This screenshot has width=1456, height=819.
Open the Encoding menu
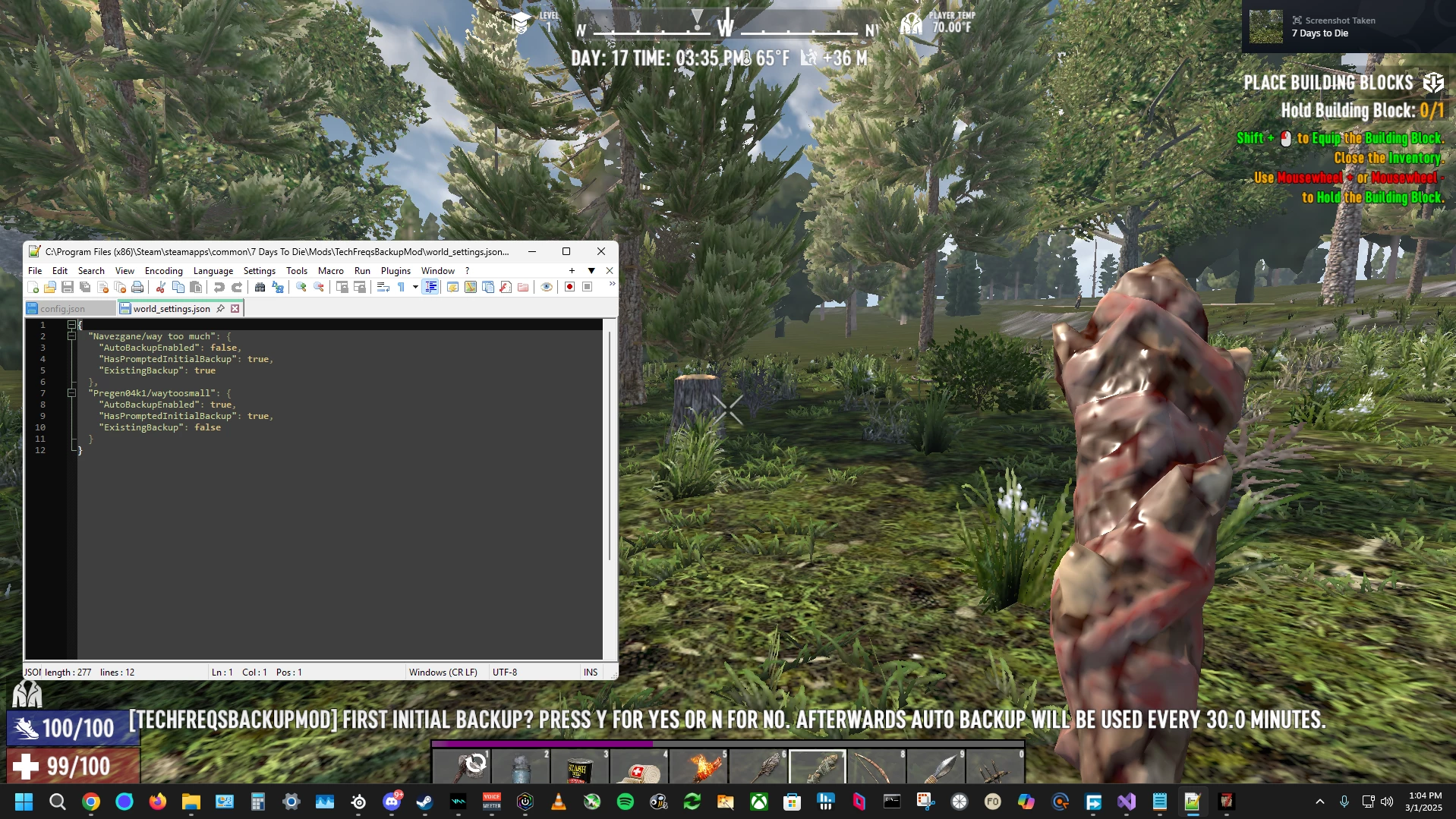[x=164, y=271]
